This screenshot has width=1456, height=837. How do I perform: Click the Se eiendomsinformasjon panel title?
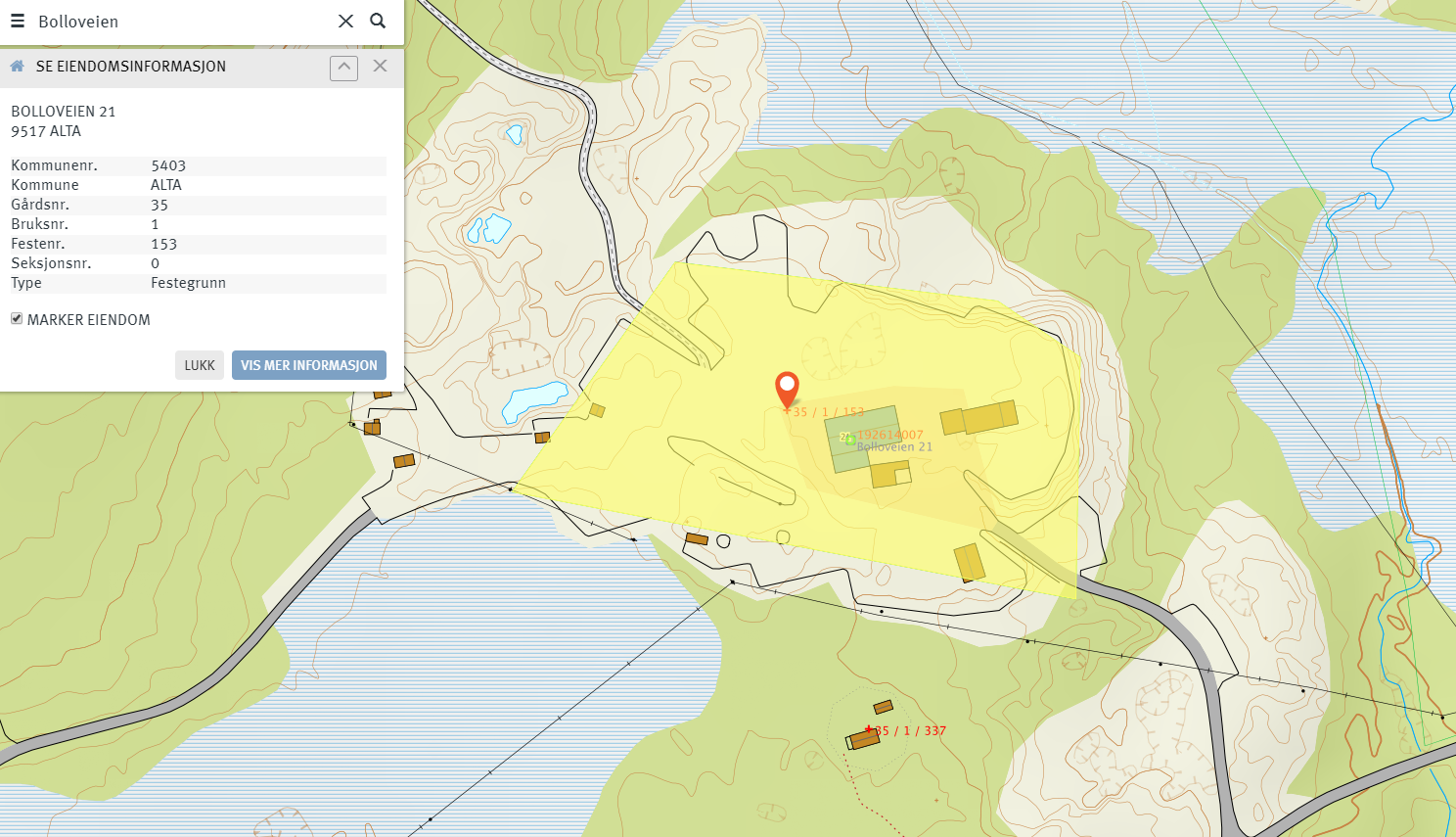tap(130, 67)
